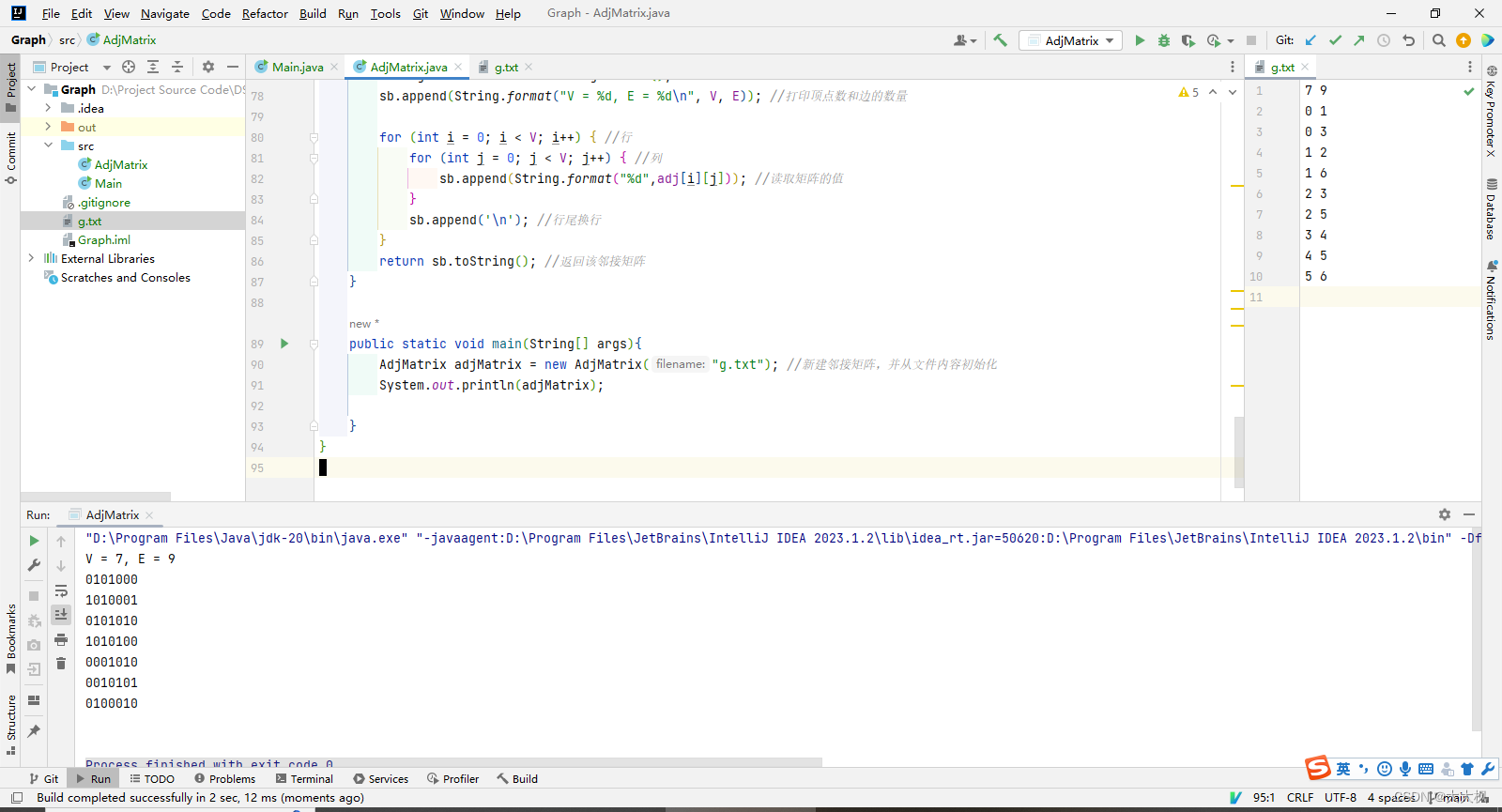Click the Git Update Project arrow

1310,40
